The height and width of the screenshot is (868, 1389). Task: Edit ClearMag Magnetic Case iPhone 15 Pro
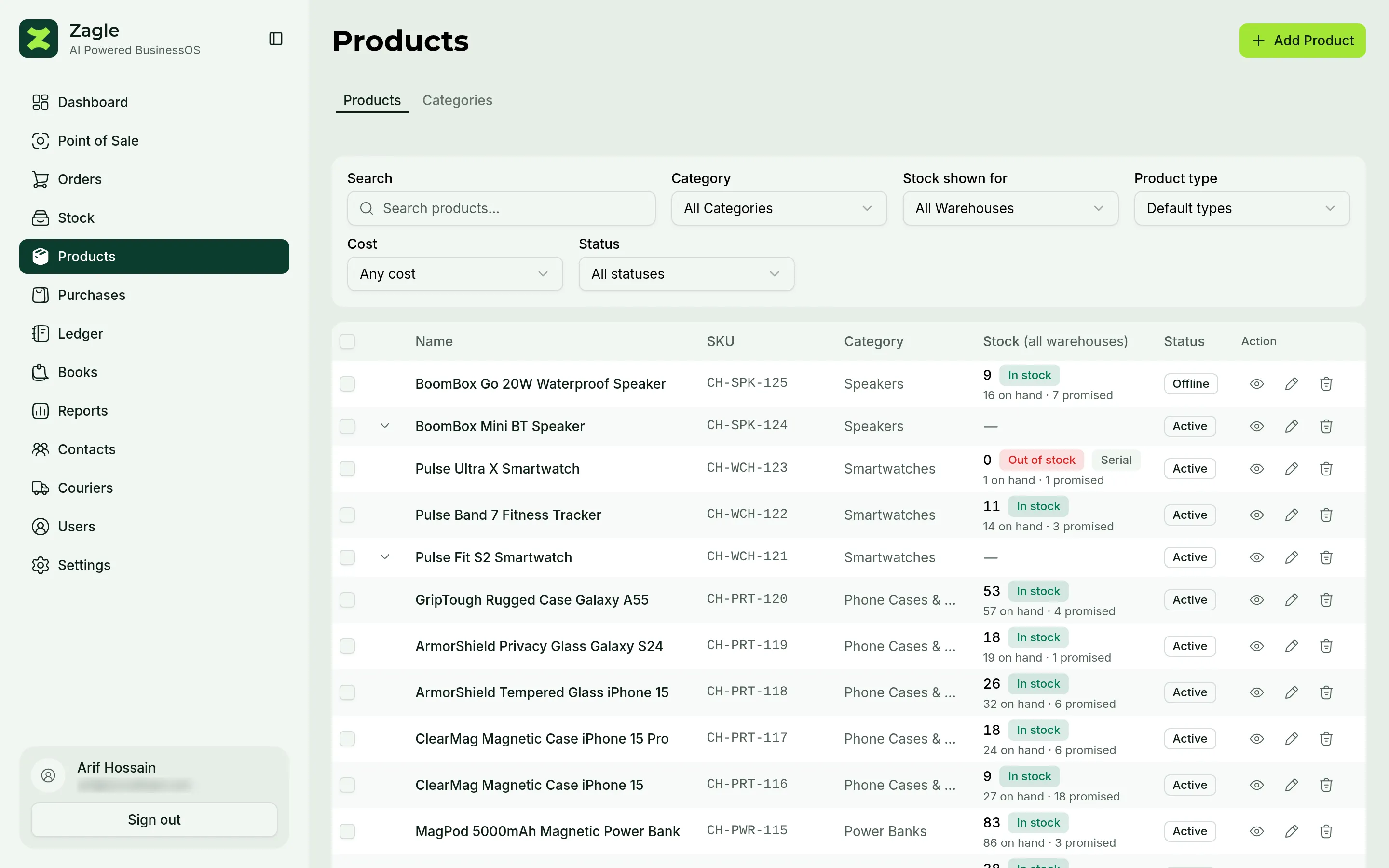[x=1292, y=739]
